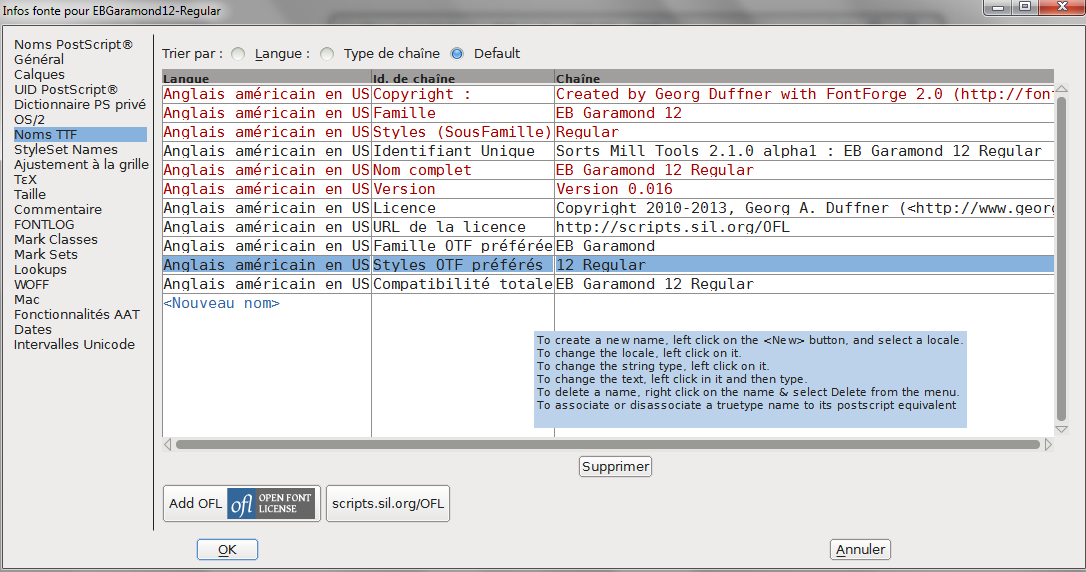The width and height of the screenshot is (1086, 572).
Task: Click the <Nouveau nom> entry
Action: point(222,303)
